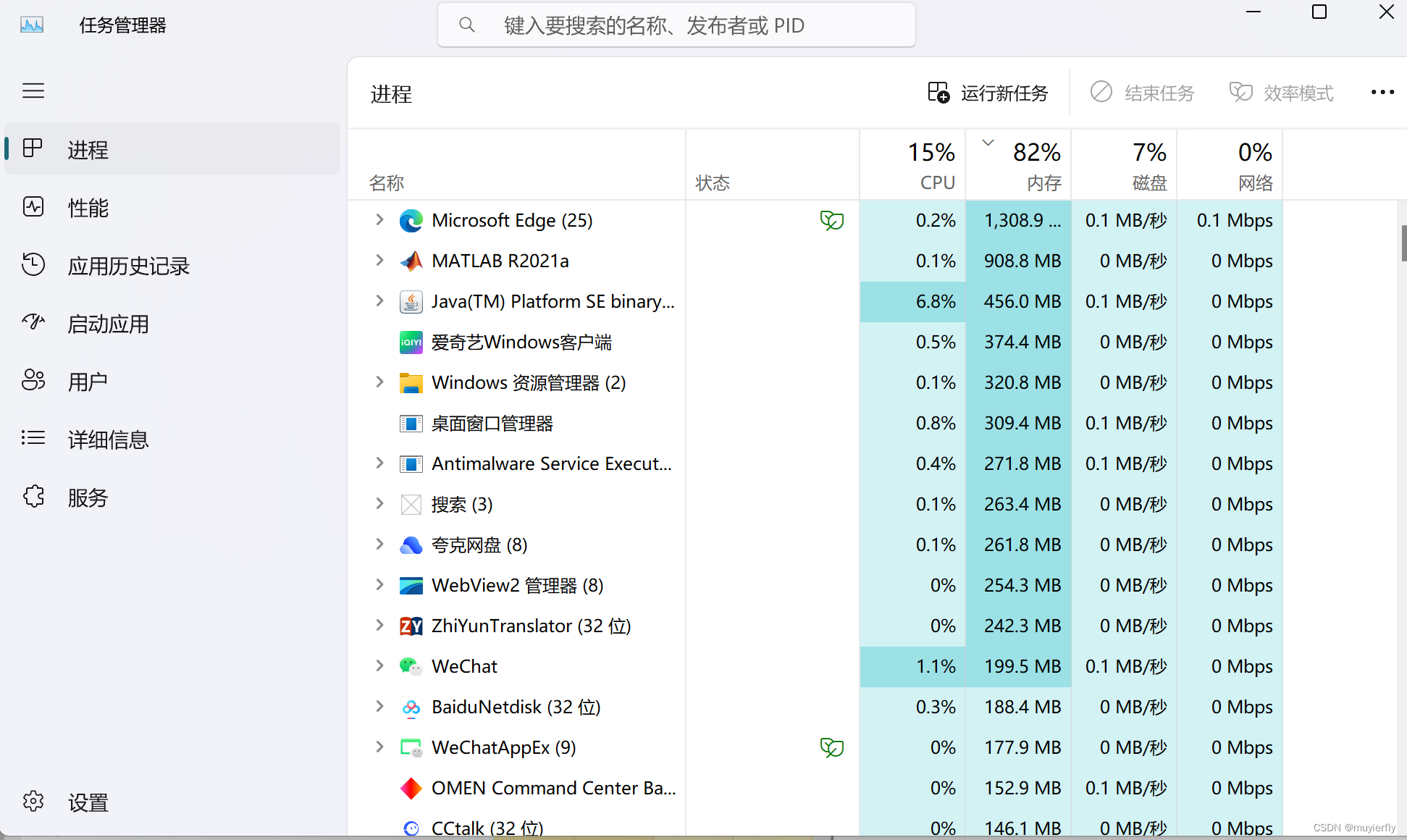Sort processes by the 网络 column
This screenshot has width=1407, height=840.
pos(1230,164)
